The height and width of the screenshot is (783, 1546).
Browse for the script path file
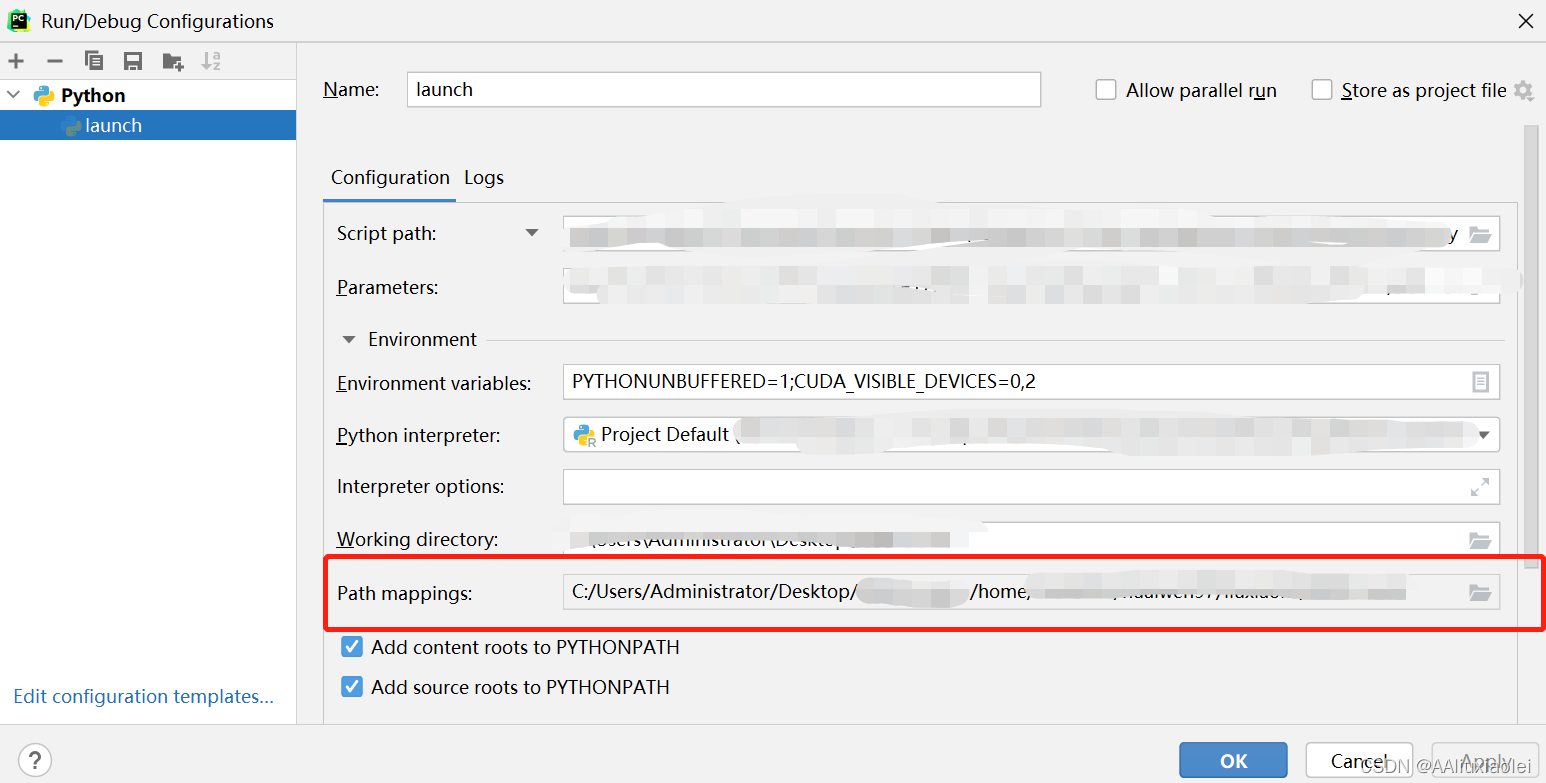(1480, 233)
